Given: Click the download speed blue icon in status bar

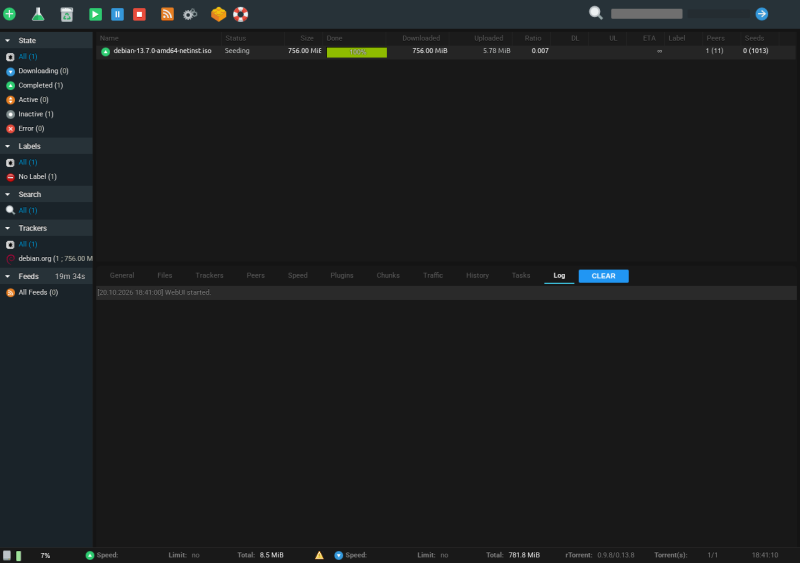Looking at the screenshot, I should 338,555.
